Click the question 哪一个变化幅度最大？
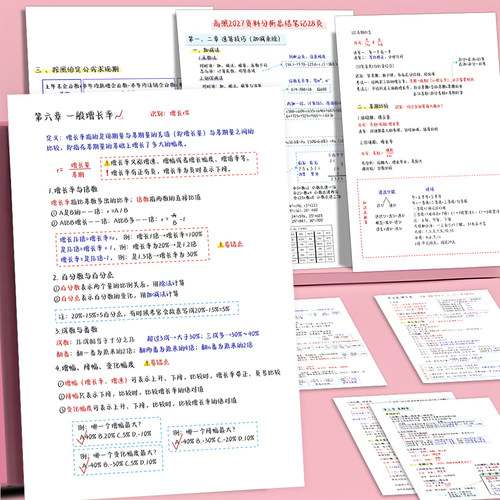Image resolution: width=500 pixels, height=500 pixels. [x=124, y=454]
